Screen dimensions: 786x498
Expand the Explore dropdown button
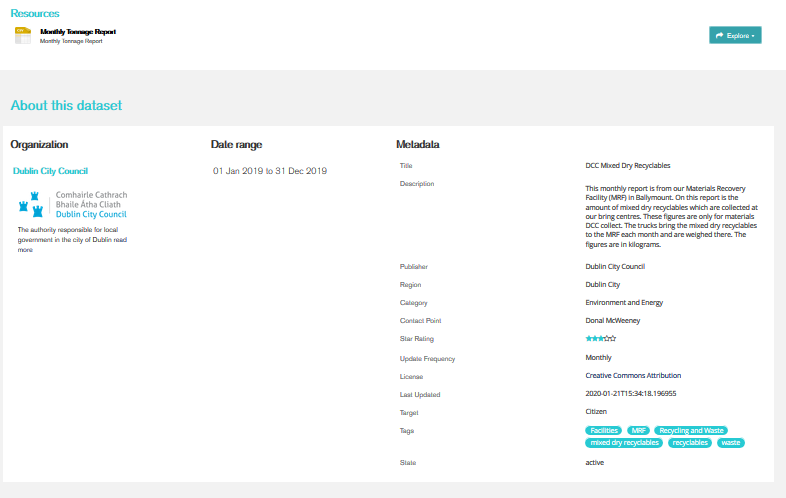click(735, 35)
